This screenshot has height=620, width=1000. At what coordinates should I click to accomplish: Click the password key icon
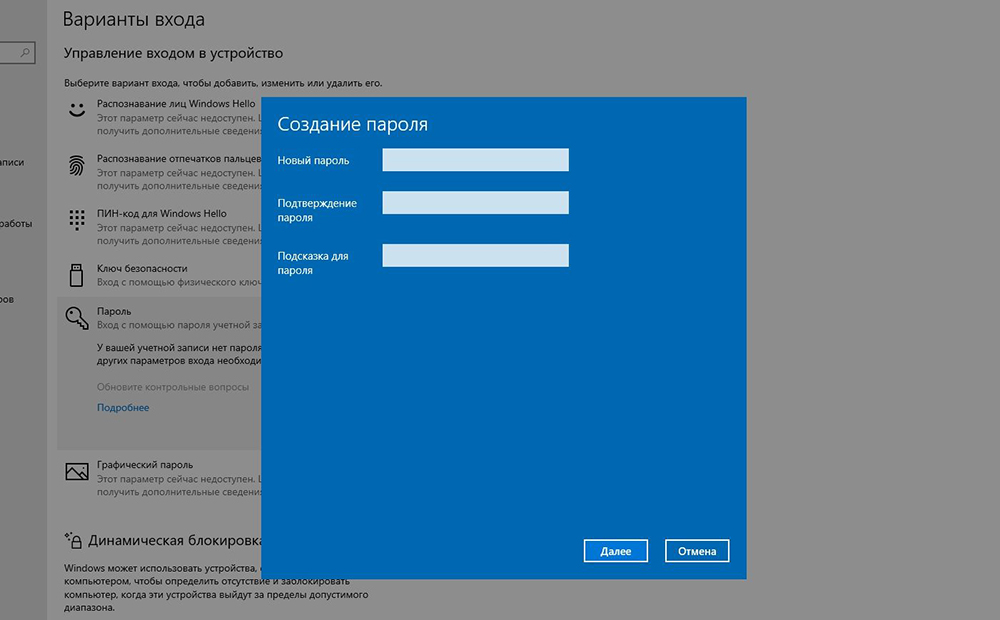(77, 318)
